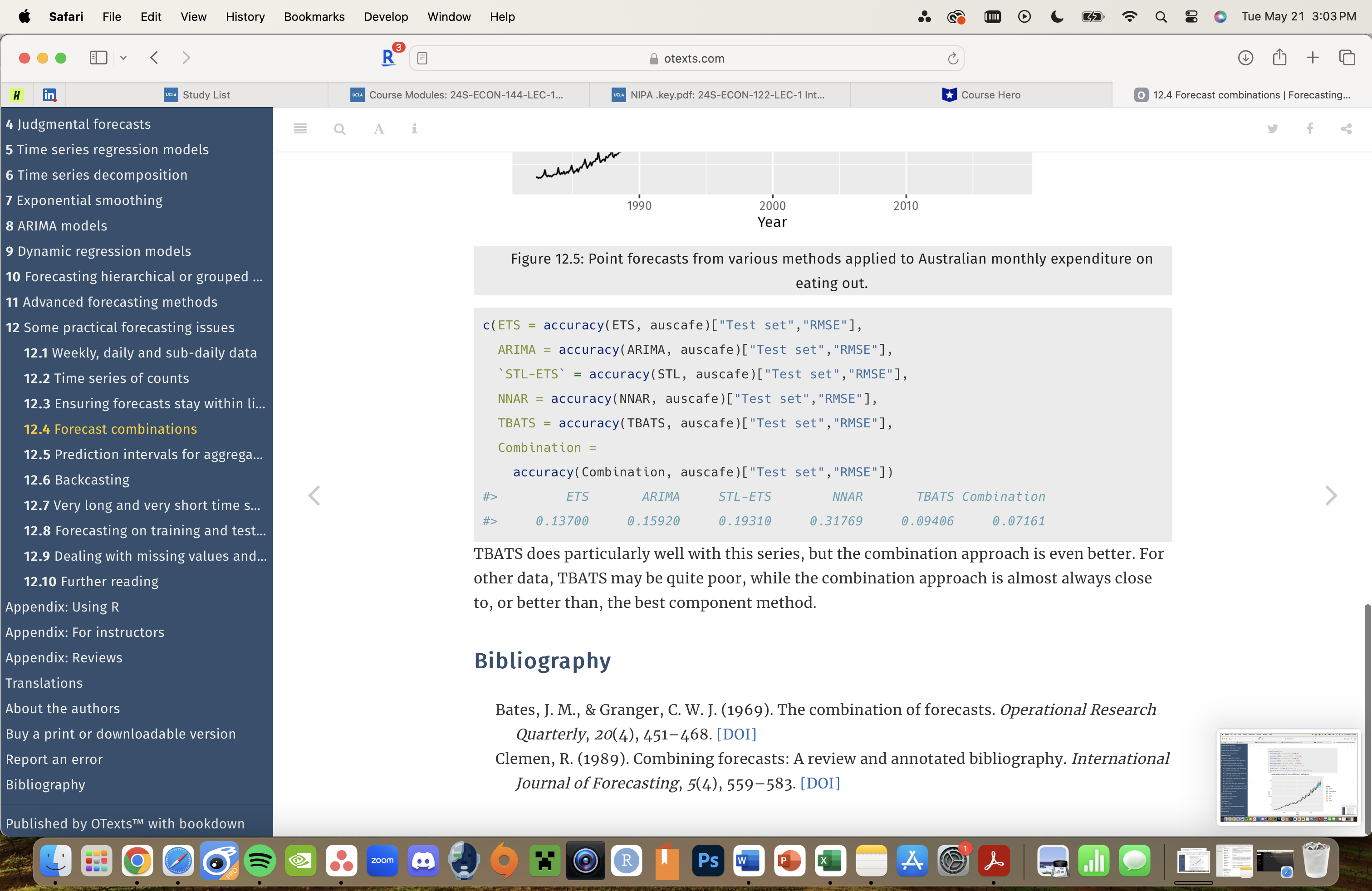The height and width of the screenshot is (891, 1372).
Task: Open the page share icon
Action: tap(1346, 128)
